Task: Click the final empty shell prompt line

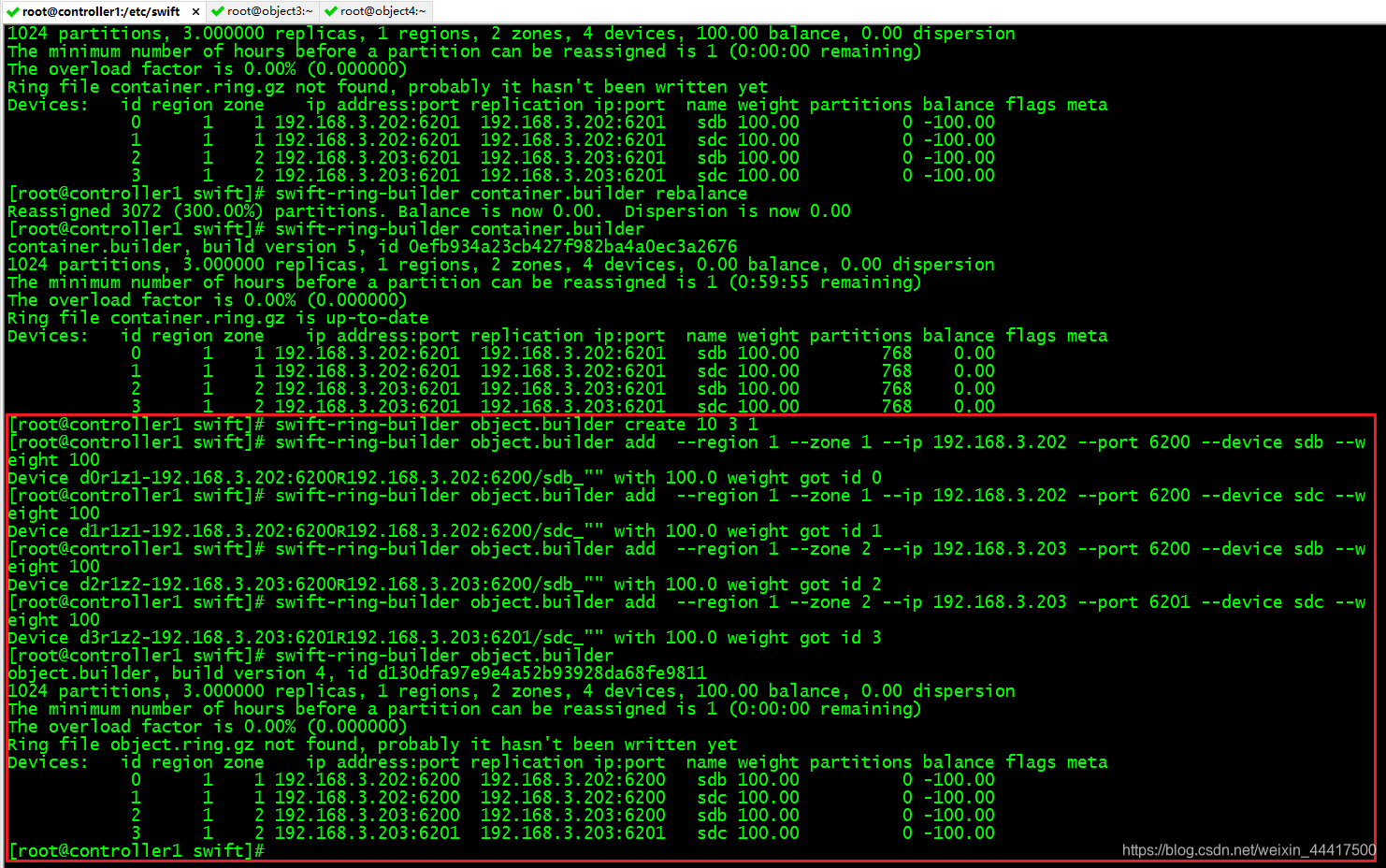Action: click(137, 850)
